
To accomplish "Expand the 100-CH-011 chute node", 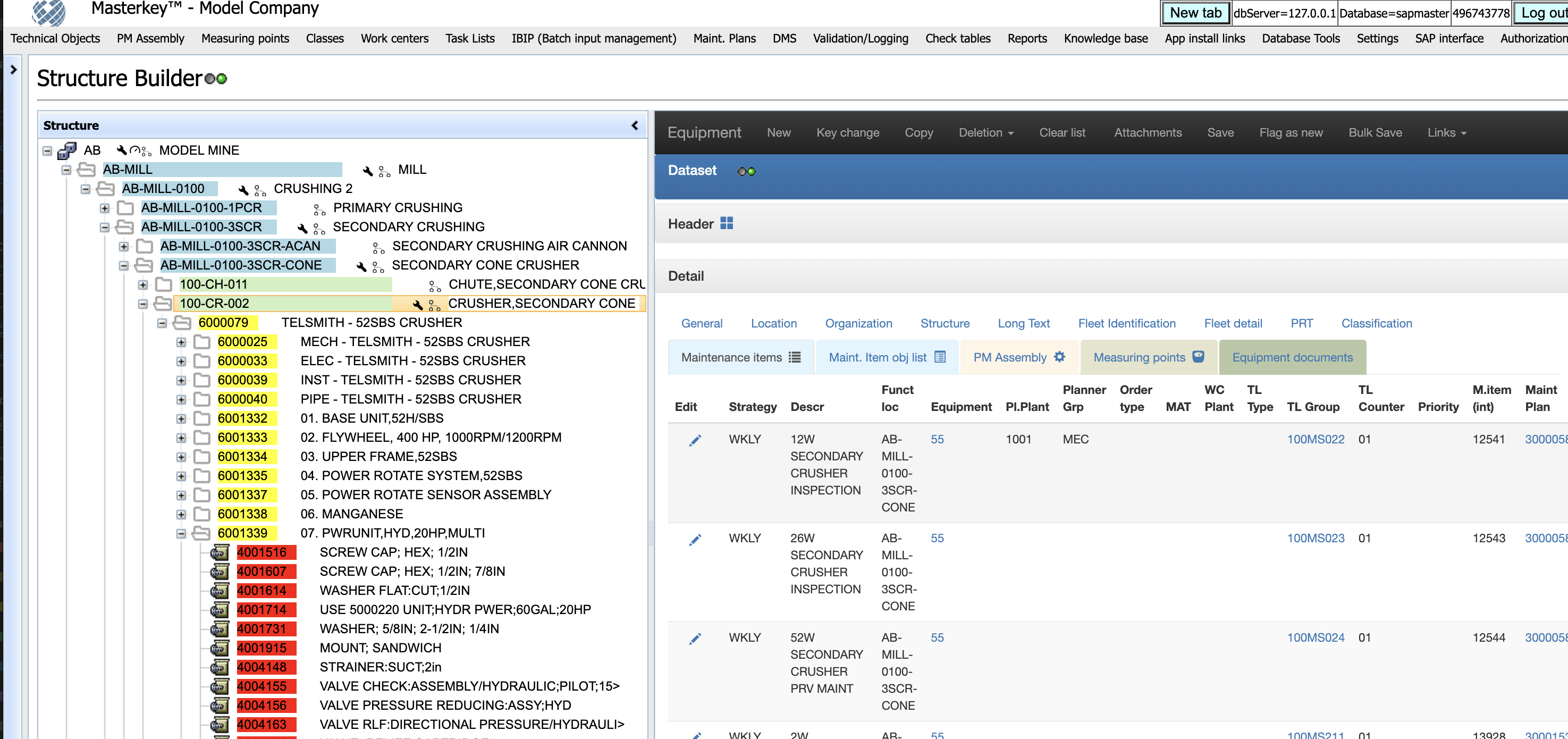I will pos(143,285).
